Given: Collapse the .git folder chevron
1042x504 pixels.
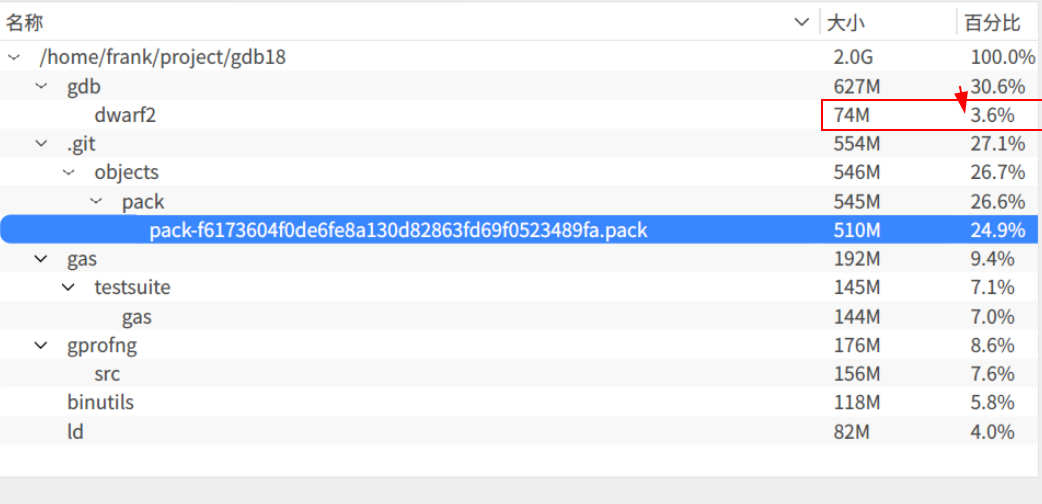Looking at the screenshot, I should (x=41, y=144).
